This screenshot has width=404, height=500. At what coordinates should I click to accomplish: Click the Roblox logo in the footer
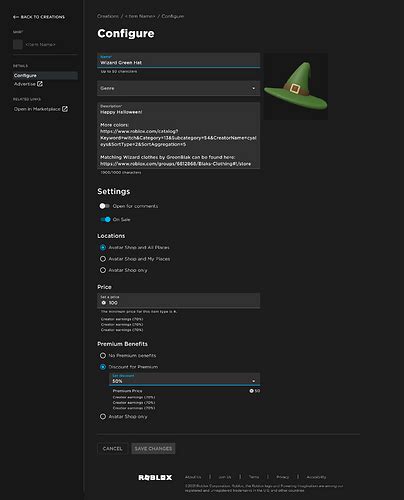[x=155, y=478]
